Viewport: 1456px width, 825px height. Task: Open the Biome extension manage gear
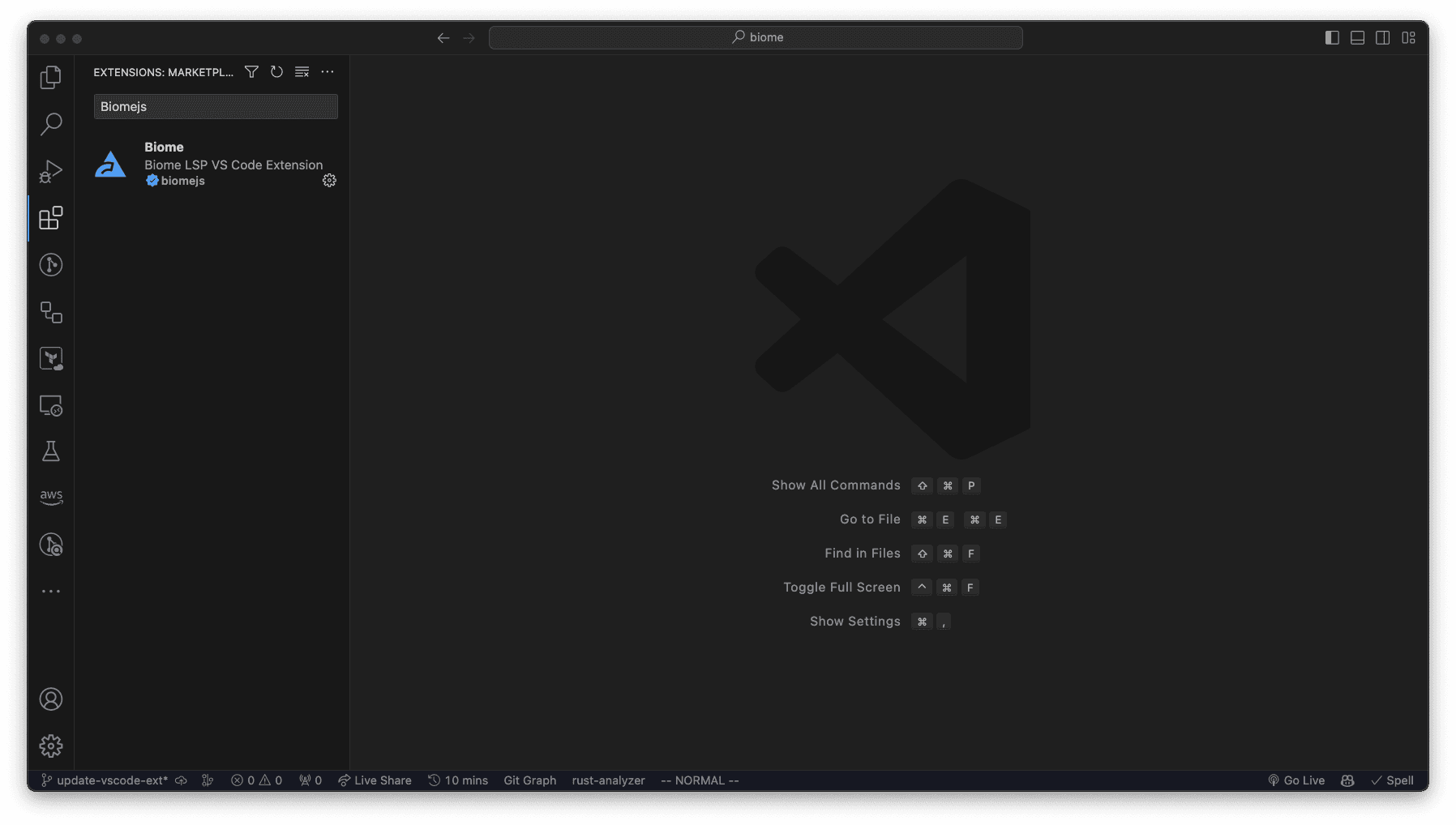click(329, 181)
